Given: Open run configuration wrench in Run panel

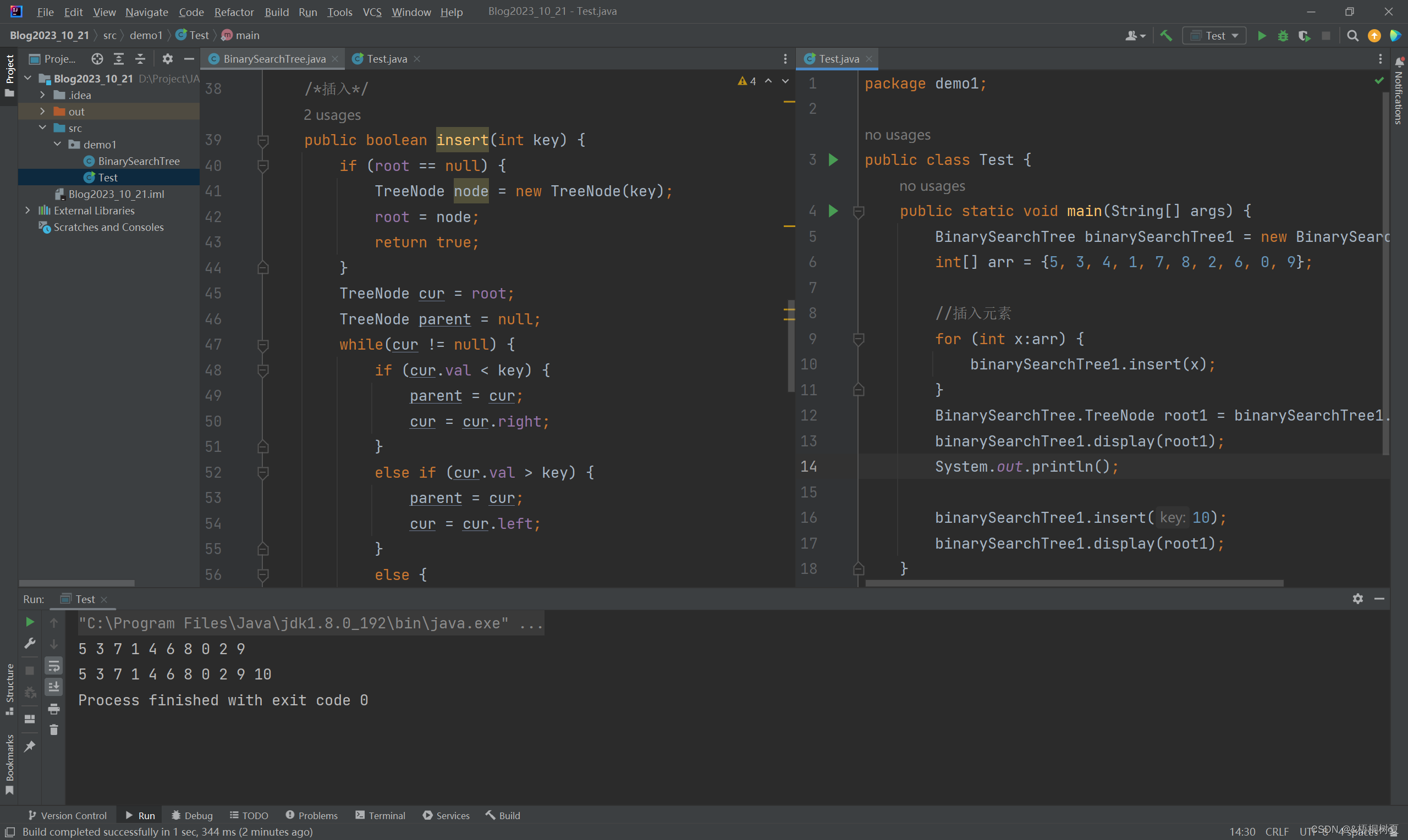Looking at the screenshot, I should tap(30, 644).
